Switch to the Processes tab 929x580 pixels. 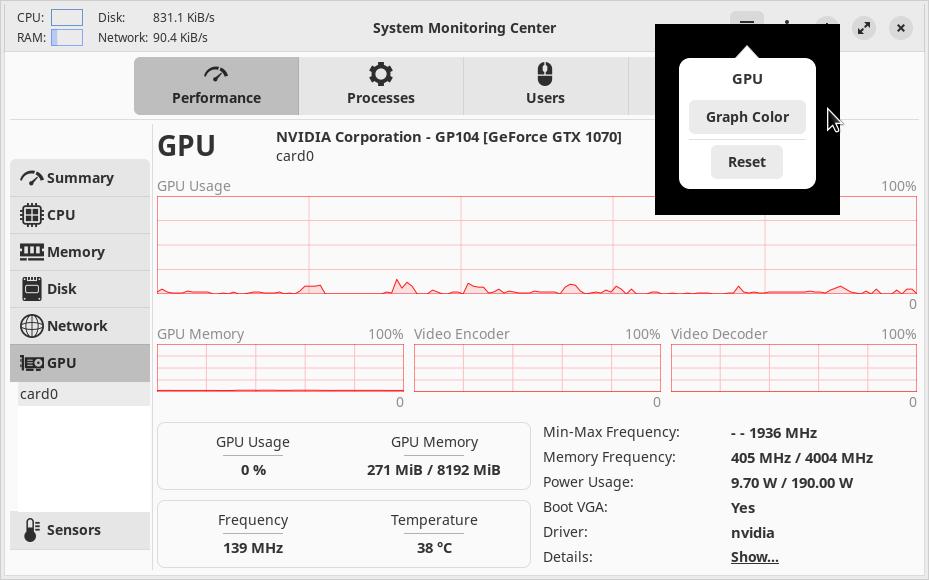381,86
